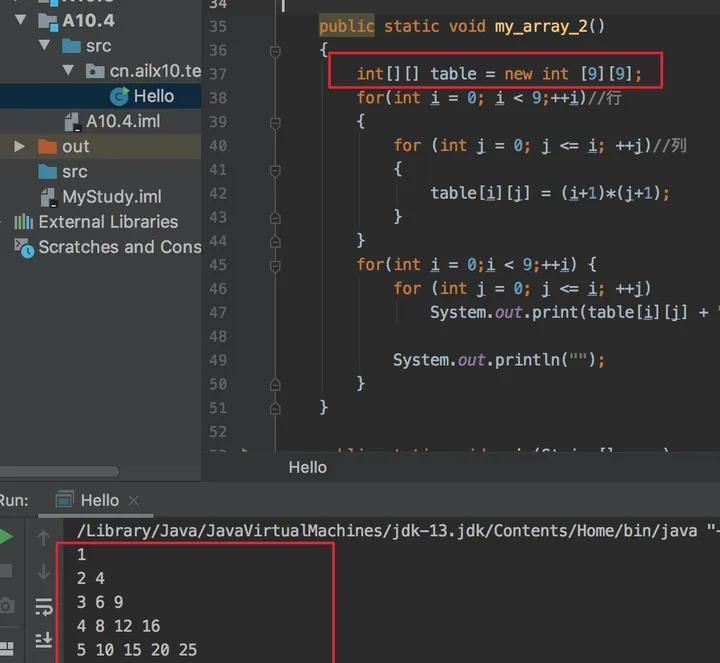
Task: Click the project panel horizontal scrollbar
Action: (60, 472)
